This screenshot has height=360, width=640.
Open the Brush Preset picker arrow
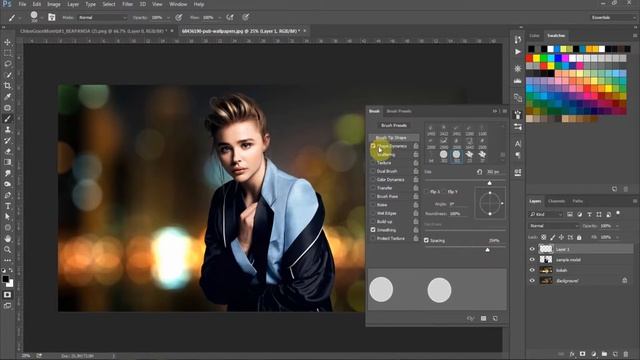tap(42, 18)
